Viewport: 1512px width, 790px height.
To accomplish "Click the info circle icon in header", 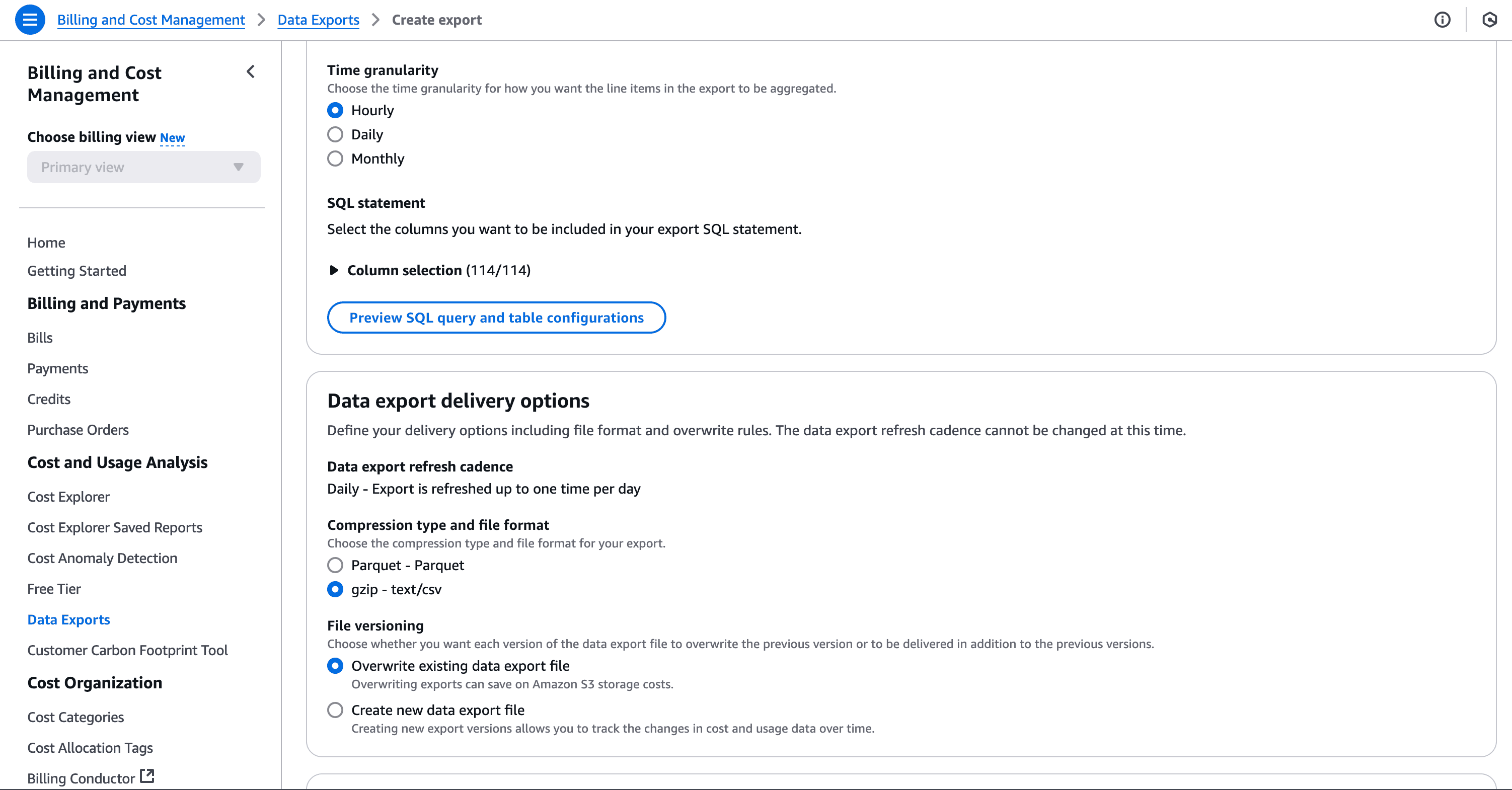I will (x=1442, y=20).
